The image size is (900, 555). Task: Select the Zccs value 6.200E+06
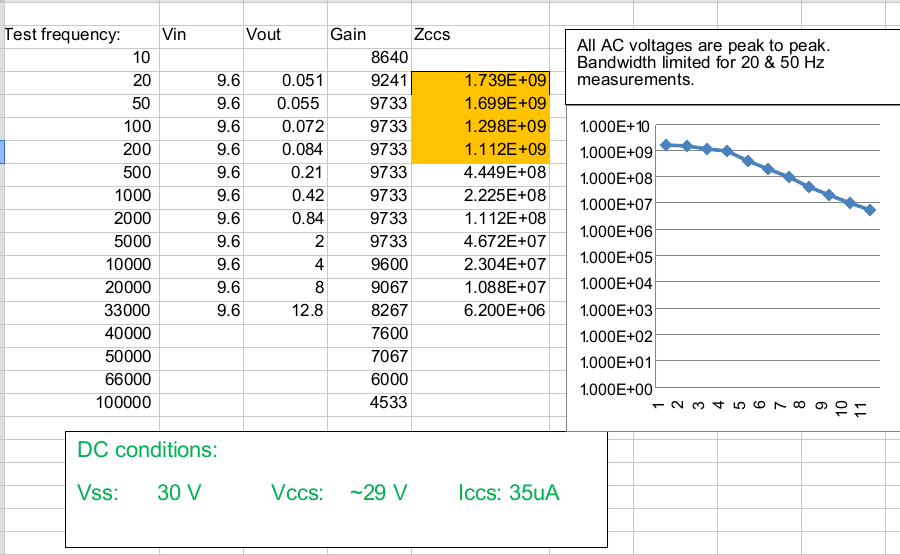(x=480, y=311)
